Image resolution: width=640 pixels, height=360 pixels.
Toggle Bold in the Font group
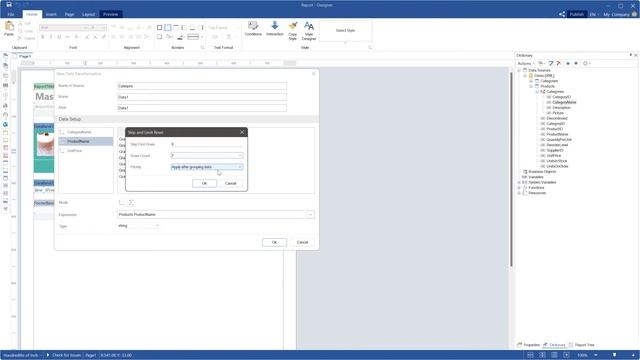[x=42, y=37]
